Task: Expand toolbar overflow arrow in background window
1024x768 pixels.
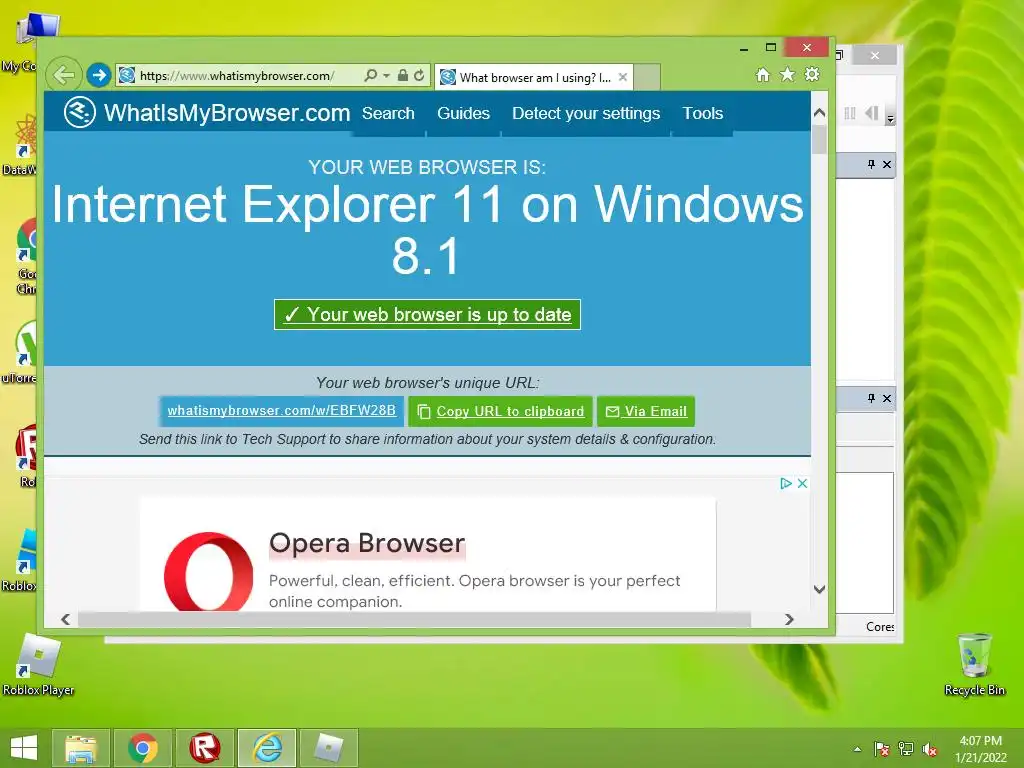Action: click(x=890, y=119)
